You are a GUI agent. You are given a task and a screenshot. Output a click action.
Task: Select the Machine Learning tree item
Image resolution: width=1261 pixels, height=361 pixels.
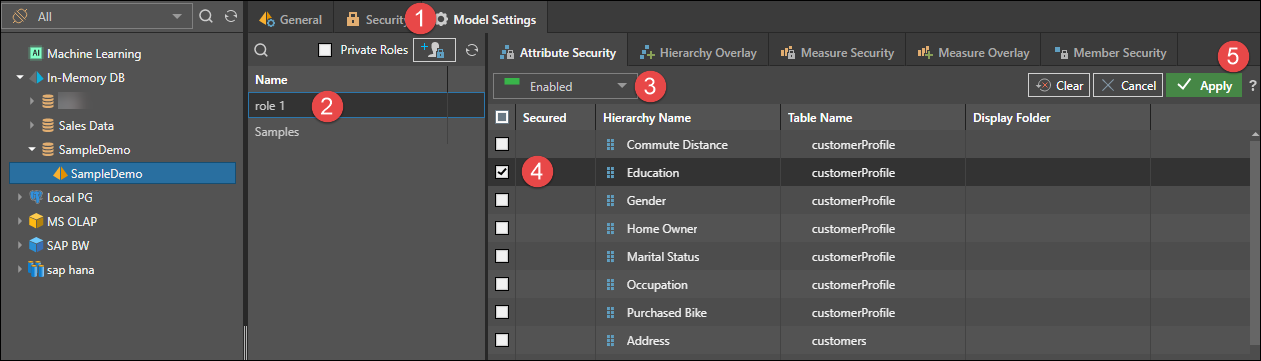(94, 54)
